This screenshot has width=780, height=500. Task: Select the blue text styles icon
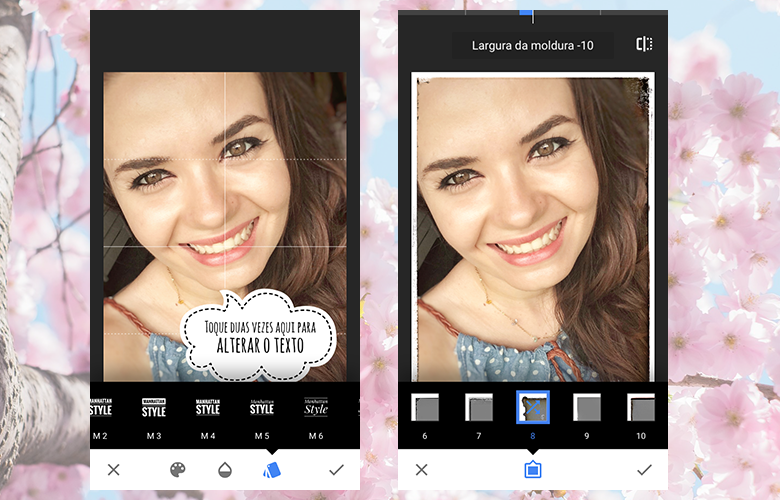(272, 470)
